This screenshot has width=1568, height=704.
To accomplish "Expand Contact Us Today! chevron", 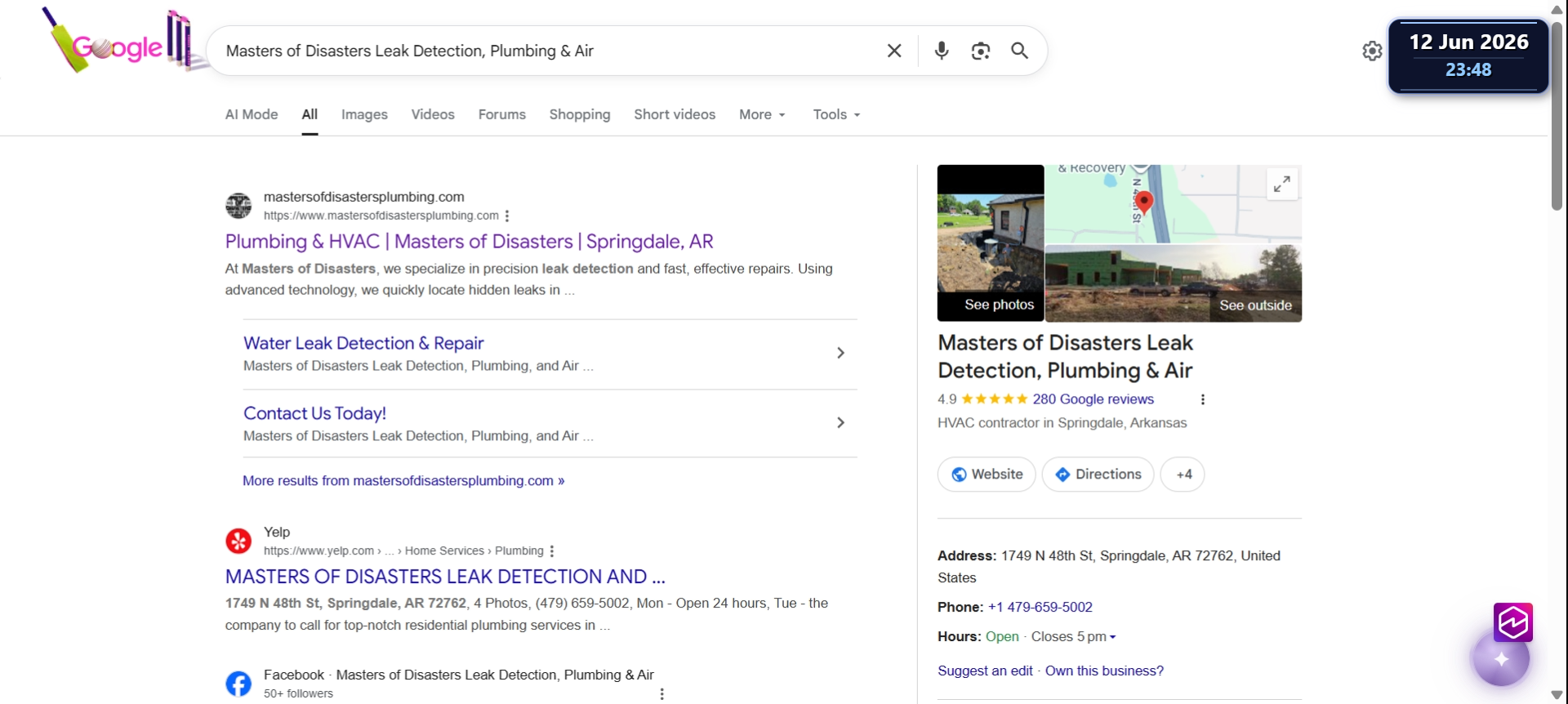I will [x=840, y=422].
